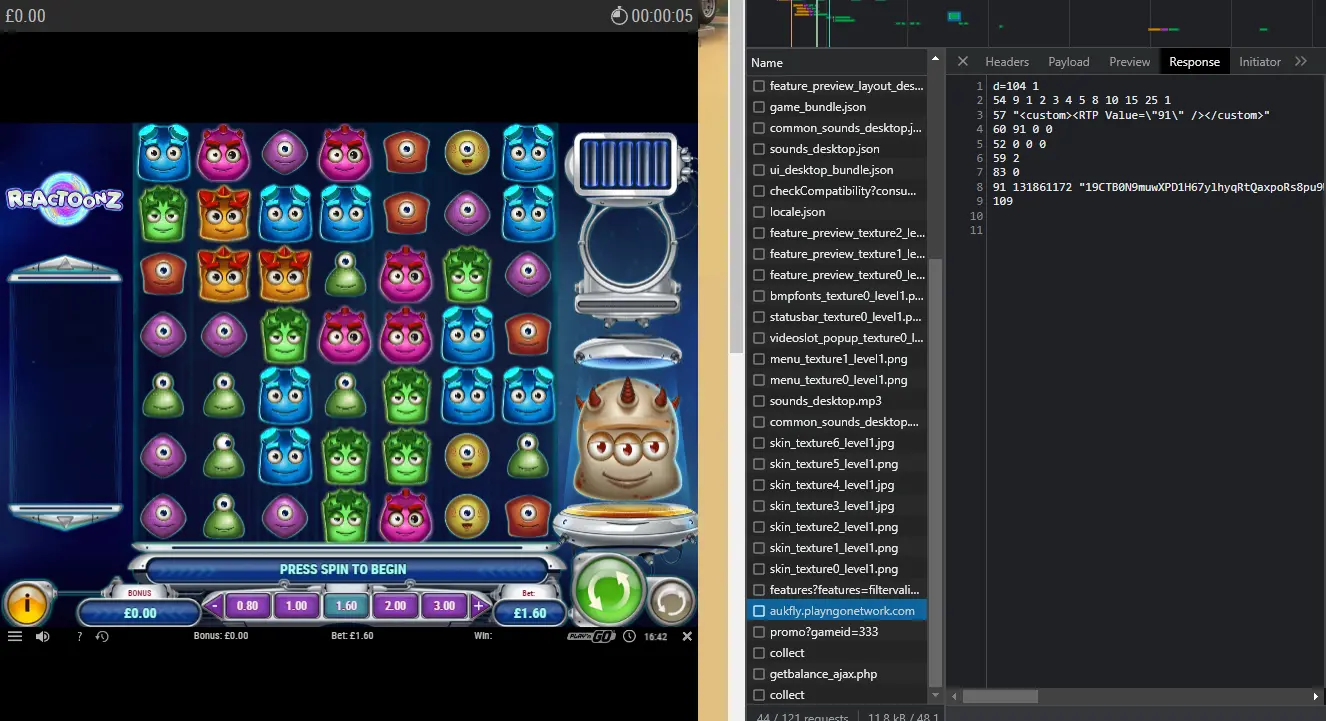Screen dimensions: 1326x721
Task: Tick the locale.json checkbox
Action: 759,212
